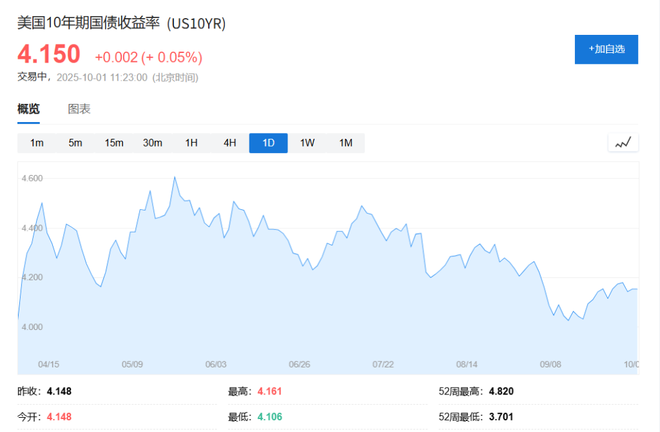Viewport: 660px width, 432px height.
Task: Click the line chart style icon
Action: pyautogui.click(x=623, y=143)
